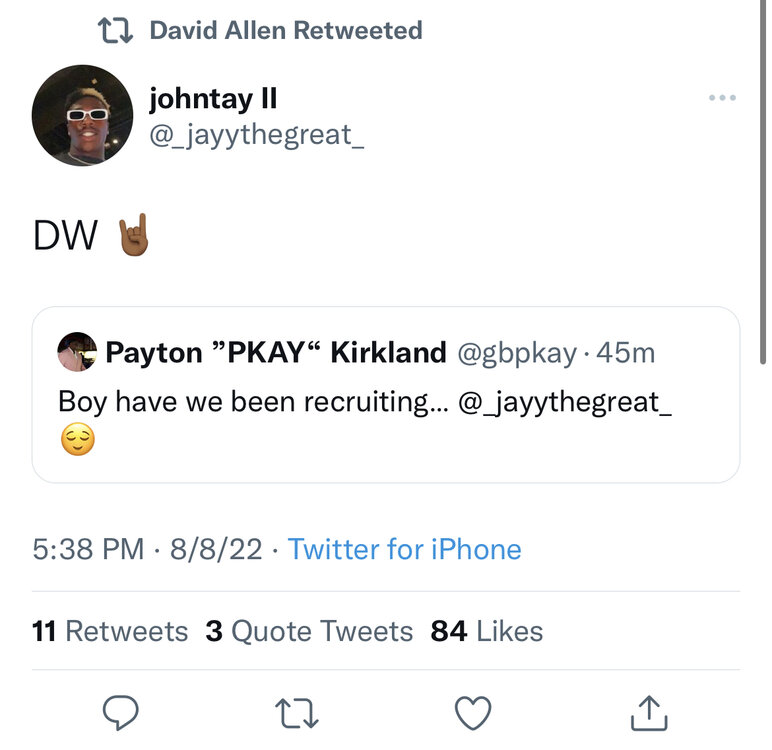
Task: Open the johntay II display name
Action: pos(213,99)
